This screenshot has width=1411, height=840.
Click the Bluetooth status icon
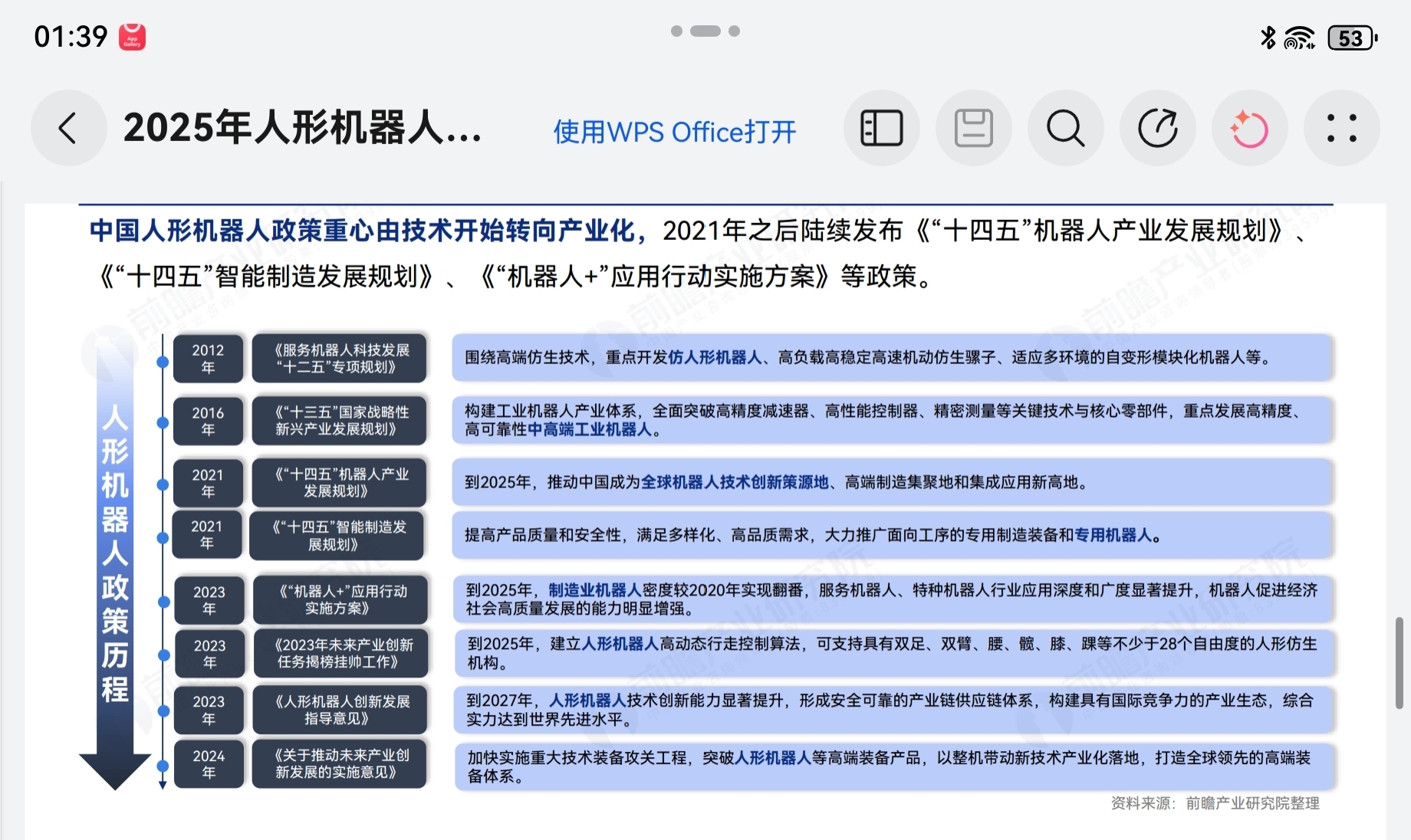tap(1268, 38)
